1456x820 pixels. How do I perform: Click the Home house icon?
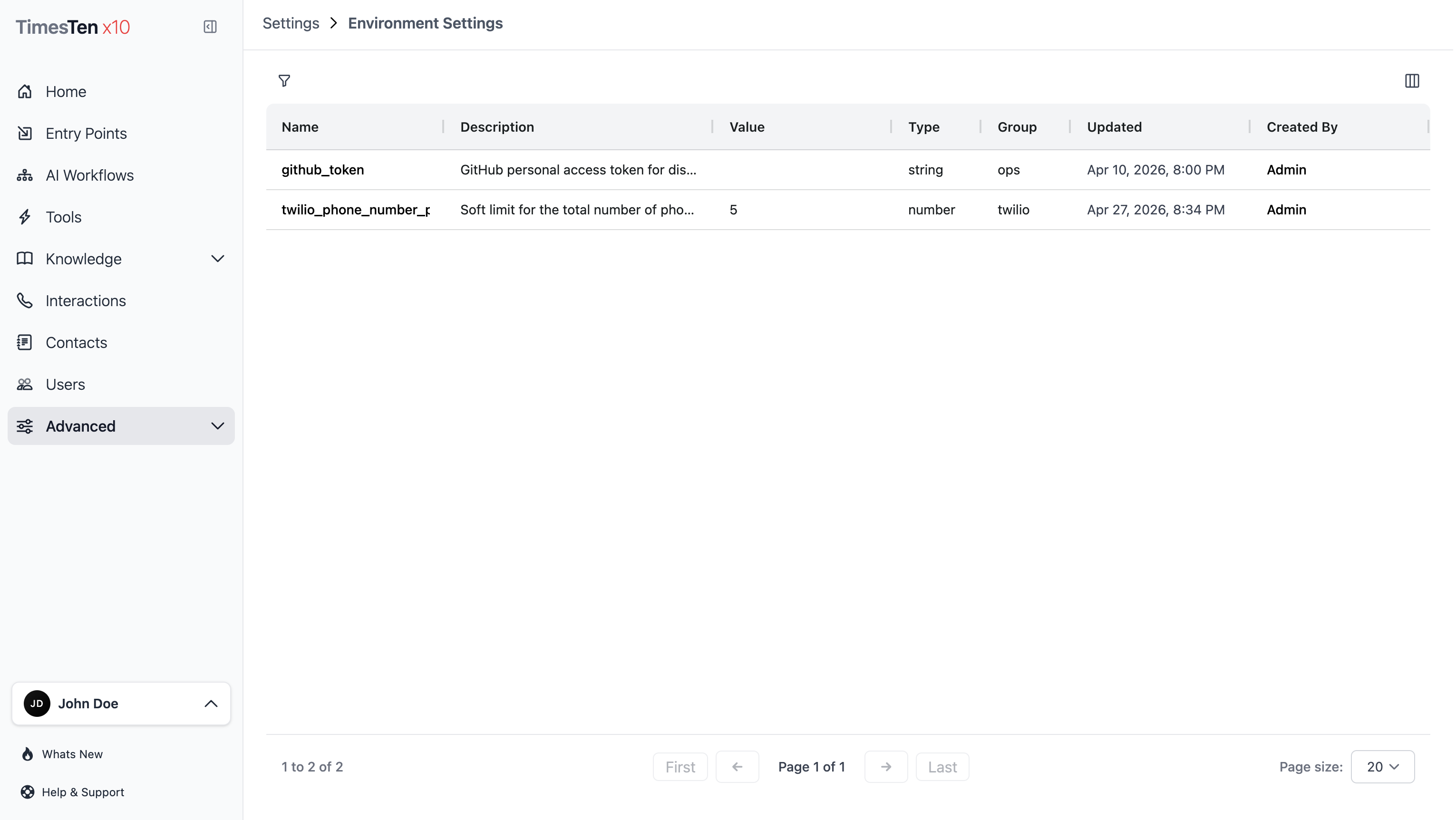25,91
